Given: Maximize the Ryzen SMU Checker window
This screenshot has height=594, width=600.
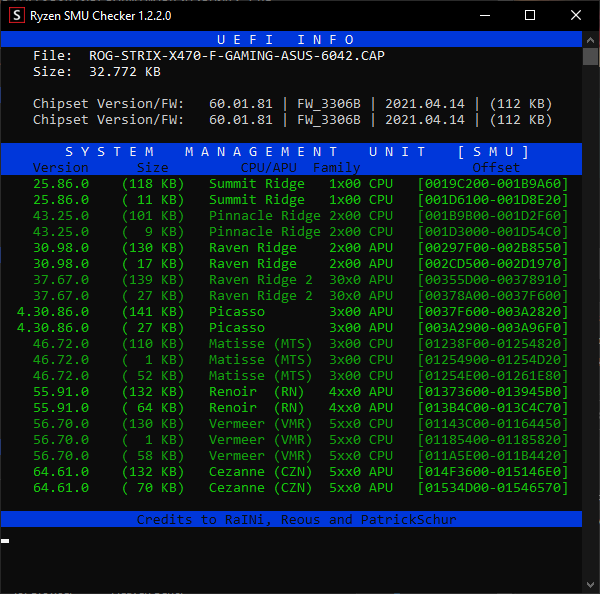Looking at the screenshot, I should (530, 15).
